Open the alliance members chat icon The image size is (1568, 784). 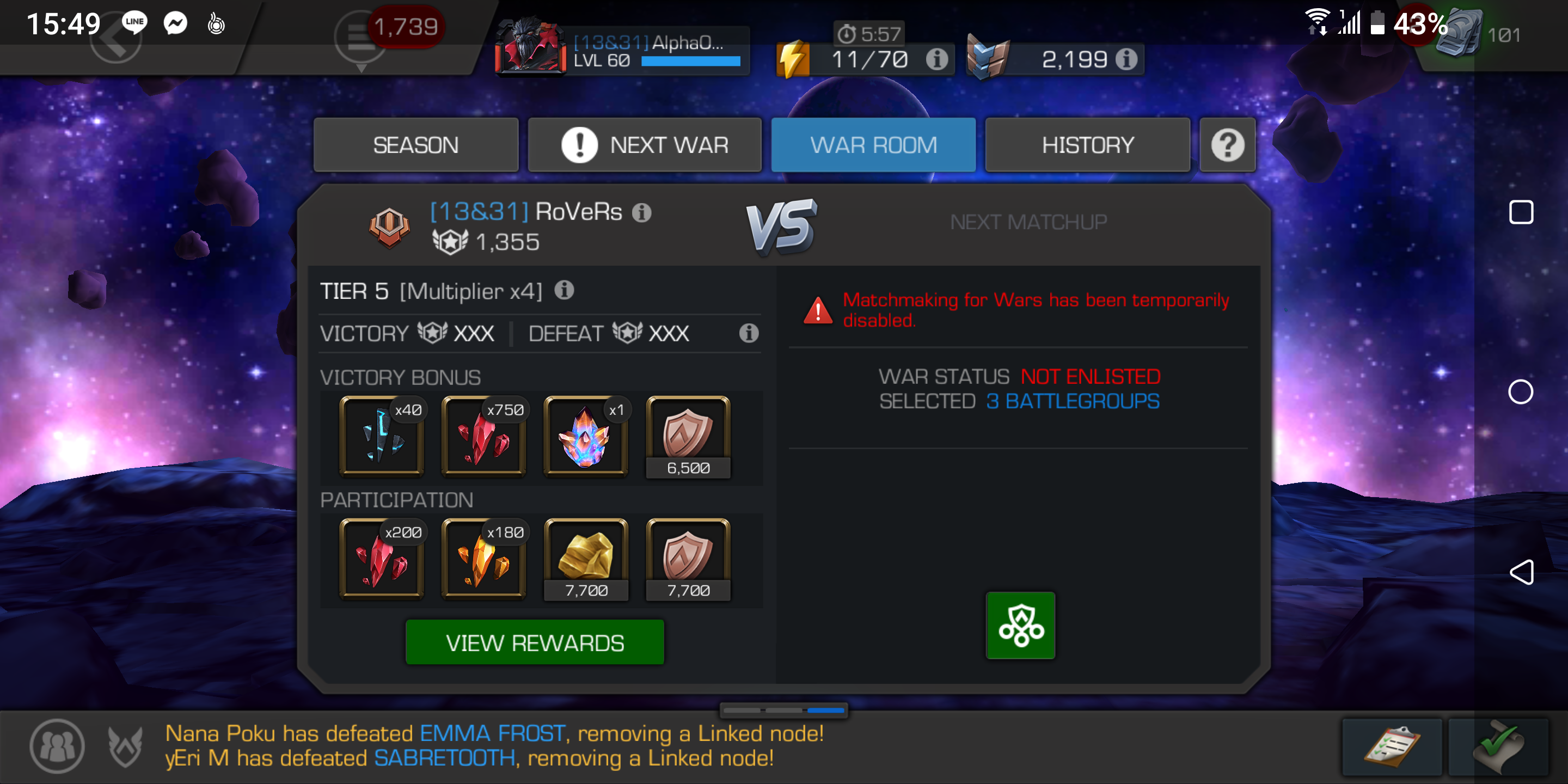point(57,746)
